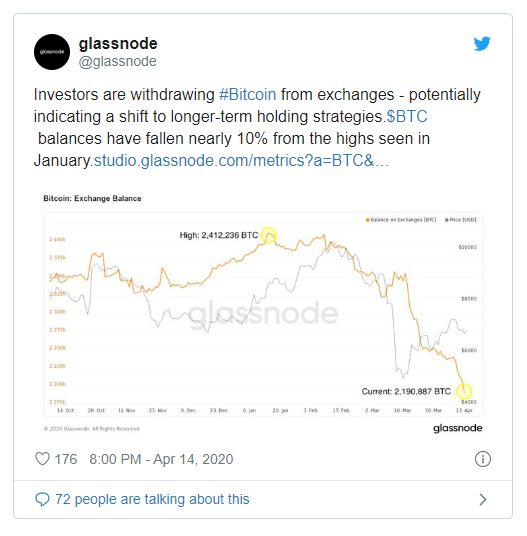The height and width of the screenshot is (536, 527).
Task: Click the High 2,412,236 BTC yellow marker
Action: (x=269, y=235)
